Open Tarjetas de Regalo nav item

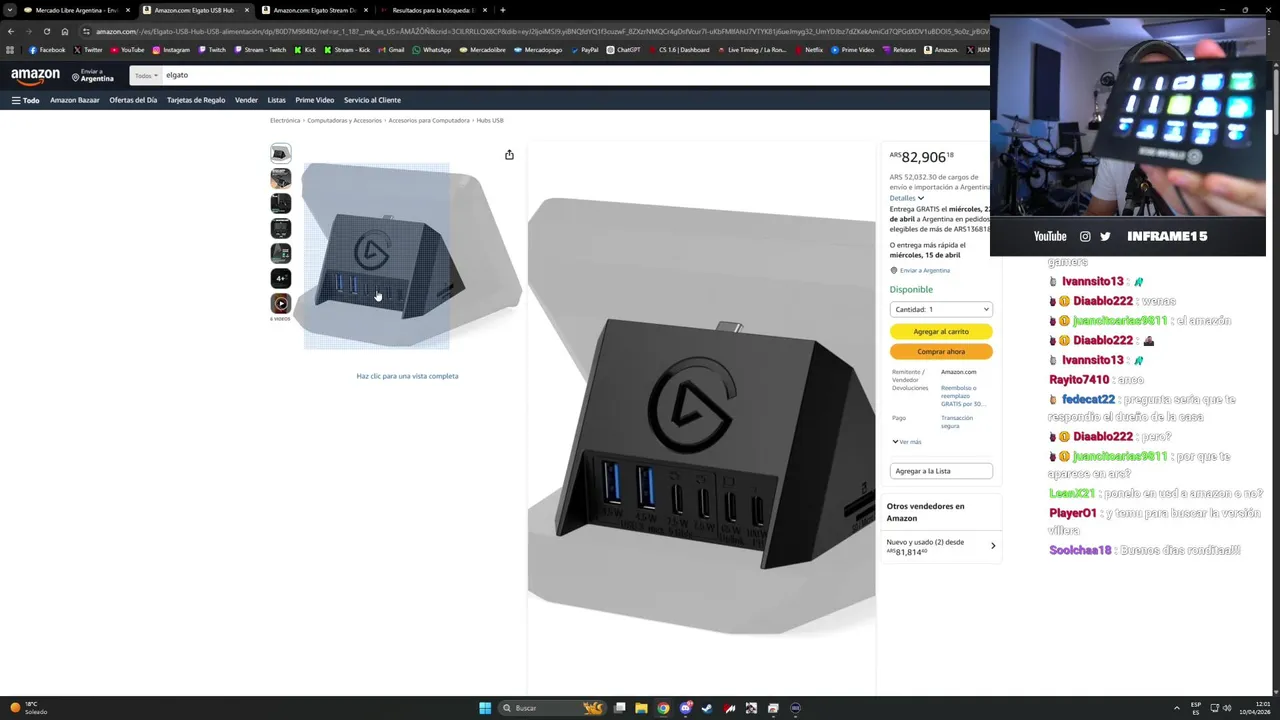coord(196,100)
